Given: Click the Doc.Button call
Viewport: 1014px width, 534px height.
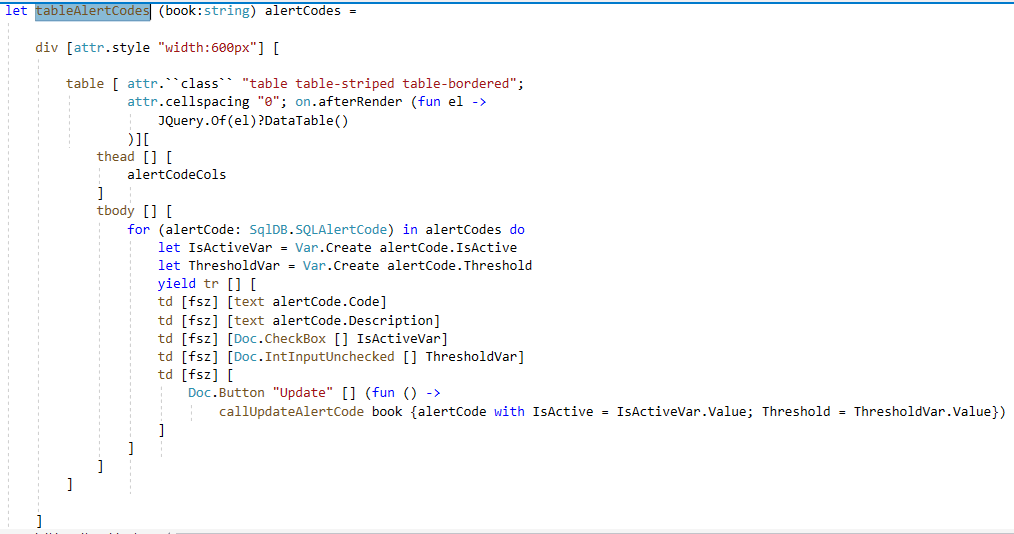Looking at the screenshot, I should pyautogui.click(x=226, y=393).
